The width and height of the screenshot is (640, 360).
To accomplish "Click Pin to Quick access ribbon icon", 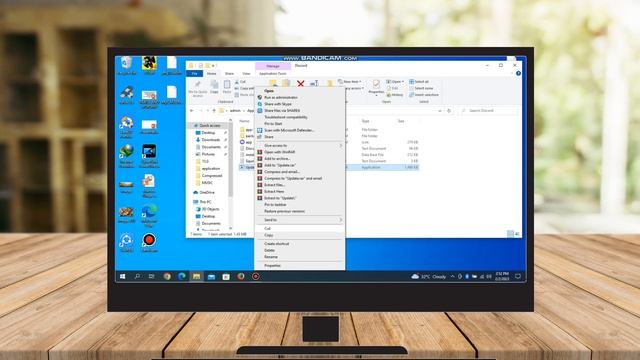I will (x=198, y=89).
